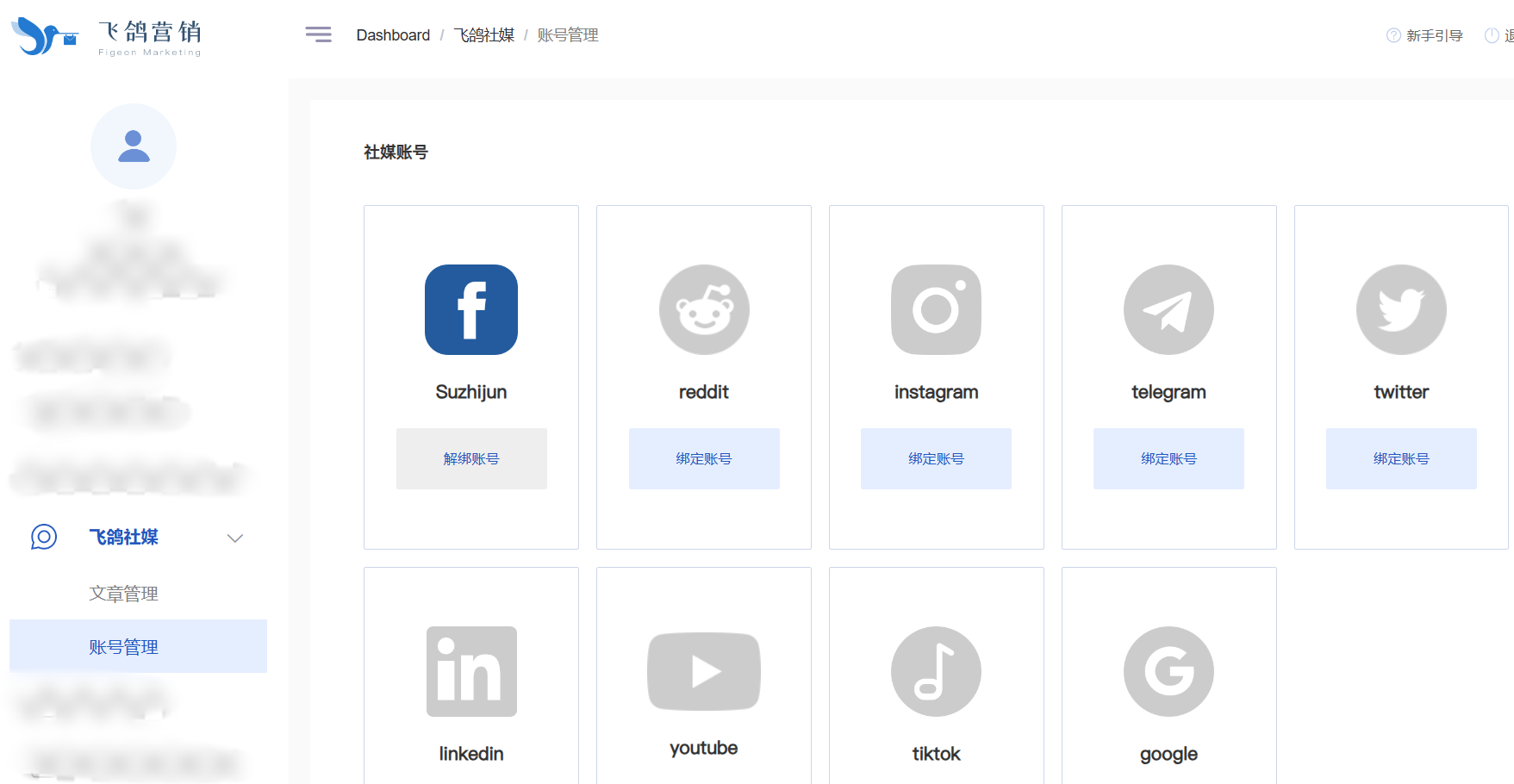Click the tiktok note icon
The width and height of the screenshot is (1514, 784).
point(937,671)
